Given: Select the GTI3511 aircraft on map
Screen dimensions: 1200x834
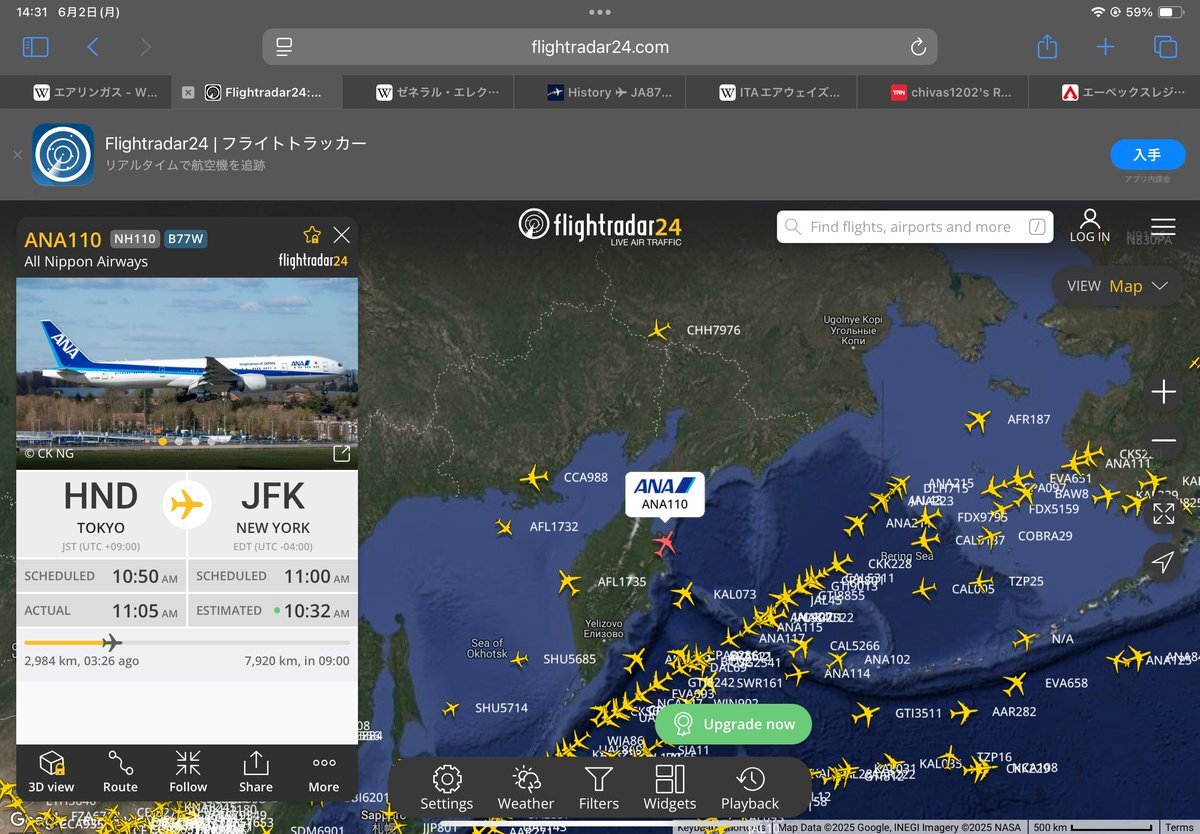Looking at the screenshot, I should [x=866, y=714].
